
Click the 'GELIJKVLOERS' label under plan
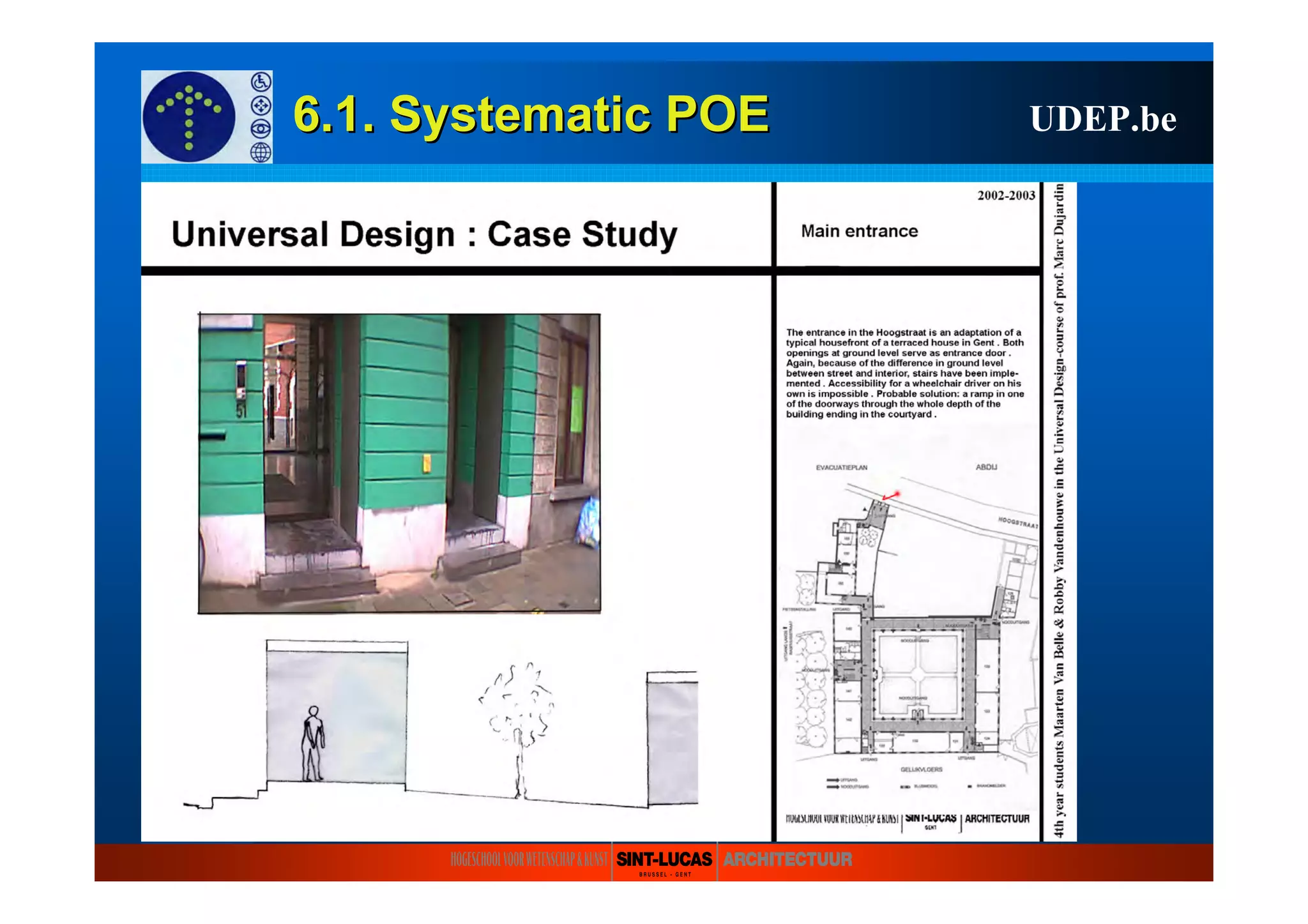point(921,769)
